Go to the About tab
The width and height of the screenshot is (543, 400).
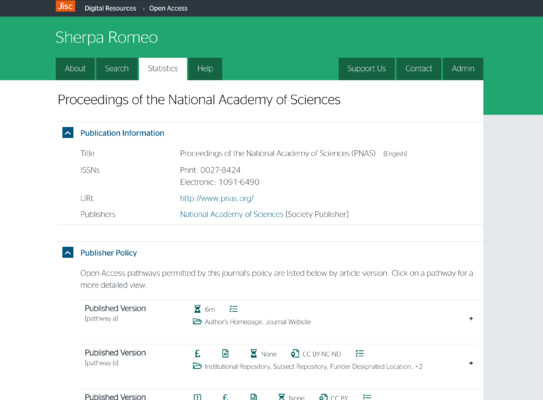tap(75, 69)
